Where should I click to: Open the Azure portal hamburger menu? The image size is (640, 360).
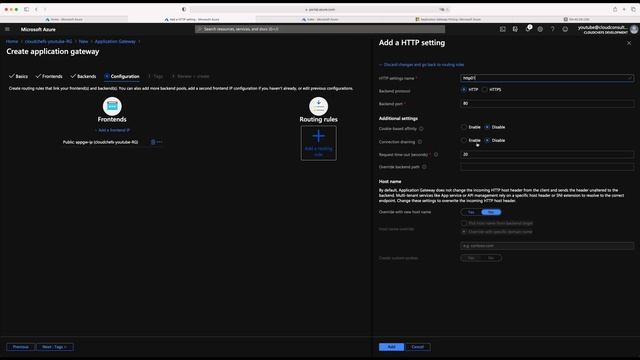(7, 29)
